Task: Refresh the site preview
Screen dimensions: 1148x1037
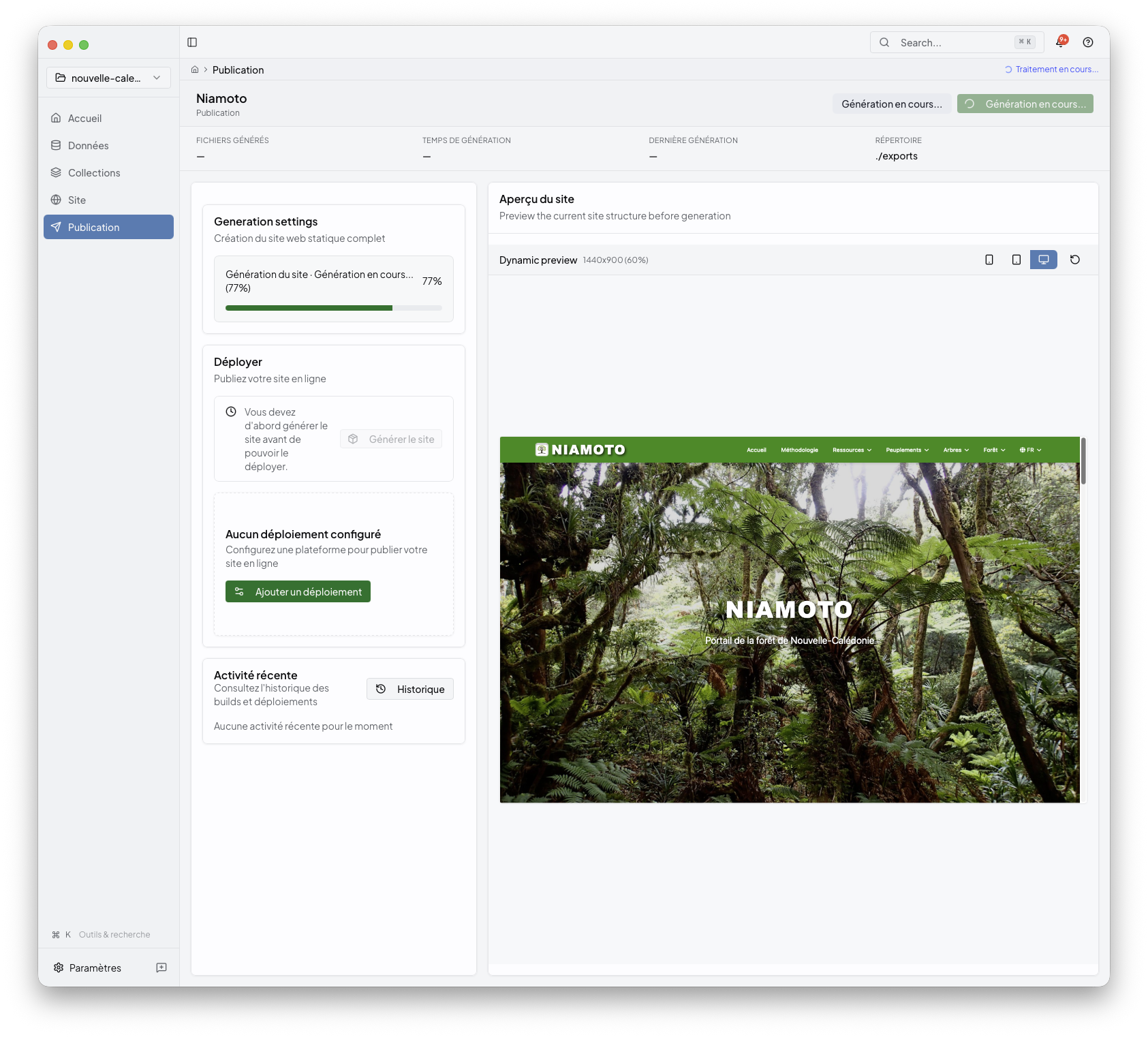Action: click(1075, 260)
